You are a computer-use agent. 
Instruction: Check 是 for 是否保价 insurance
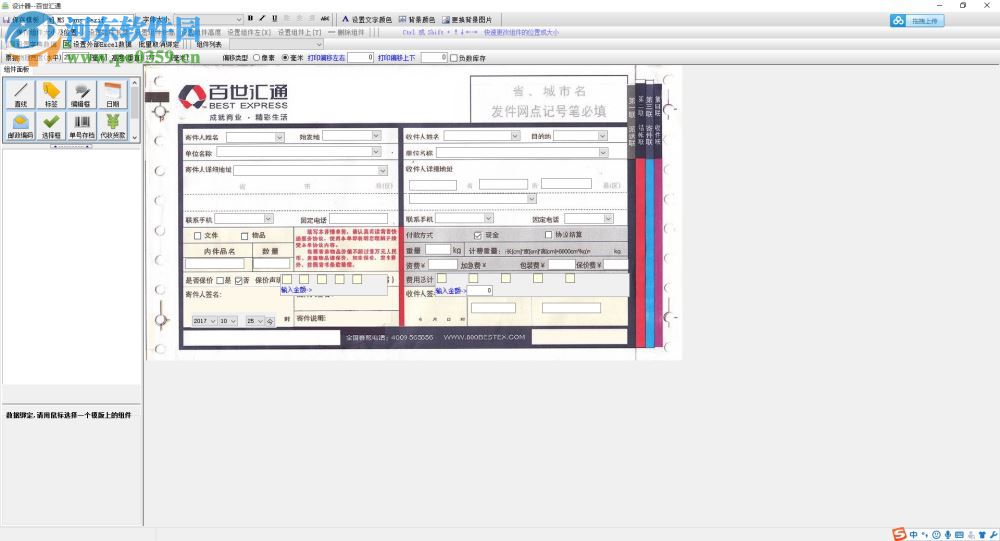point(220,280)
